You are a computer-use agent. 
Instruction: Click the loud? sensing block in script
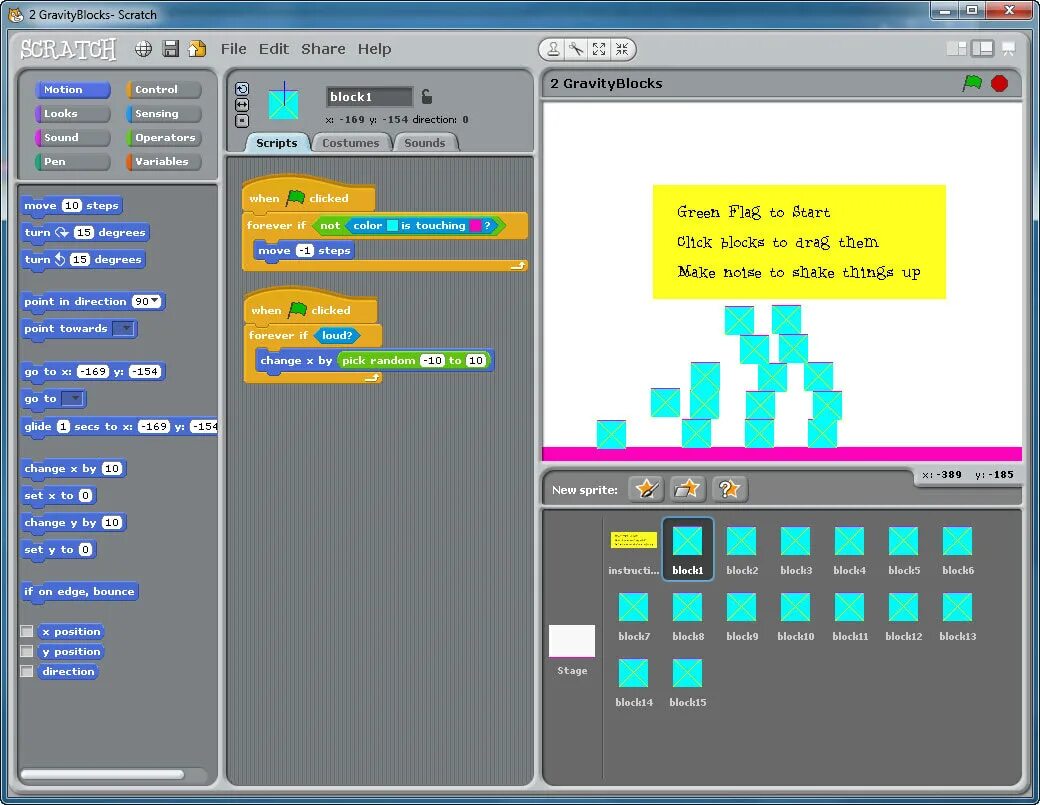(337, 336)
